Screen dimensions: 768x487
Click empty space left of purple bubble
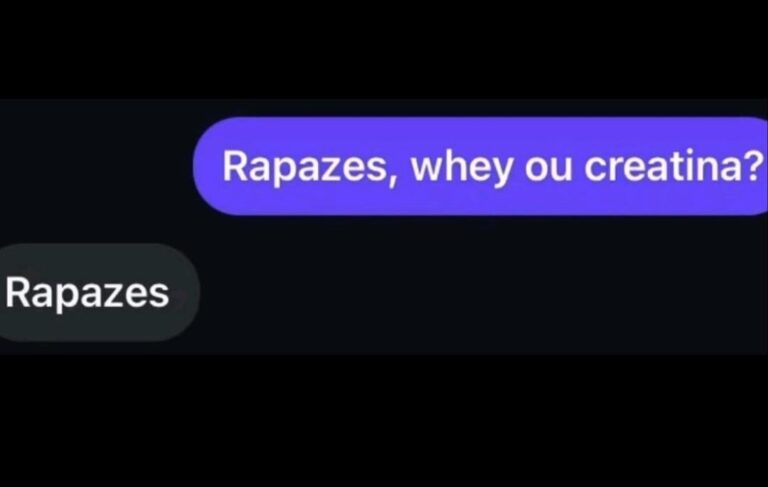click(x=96, y=166)
